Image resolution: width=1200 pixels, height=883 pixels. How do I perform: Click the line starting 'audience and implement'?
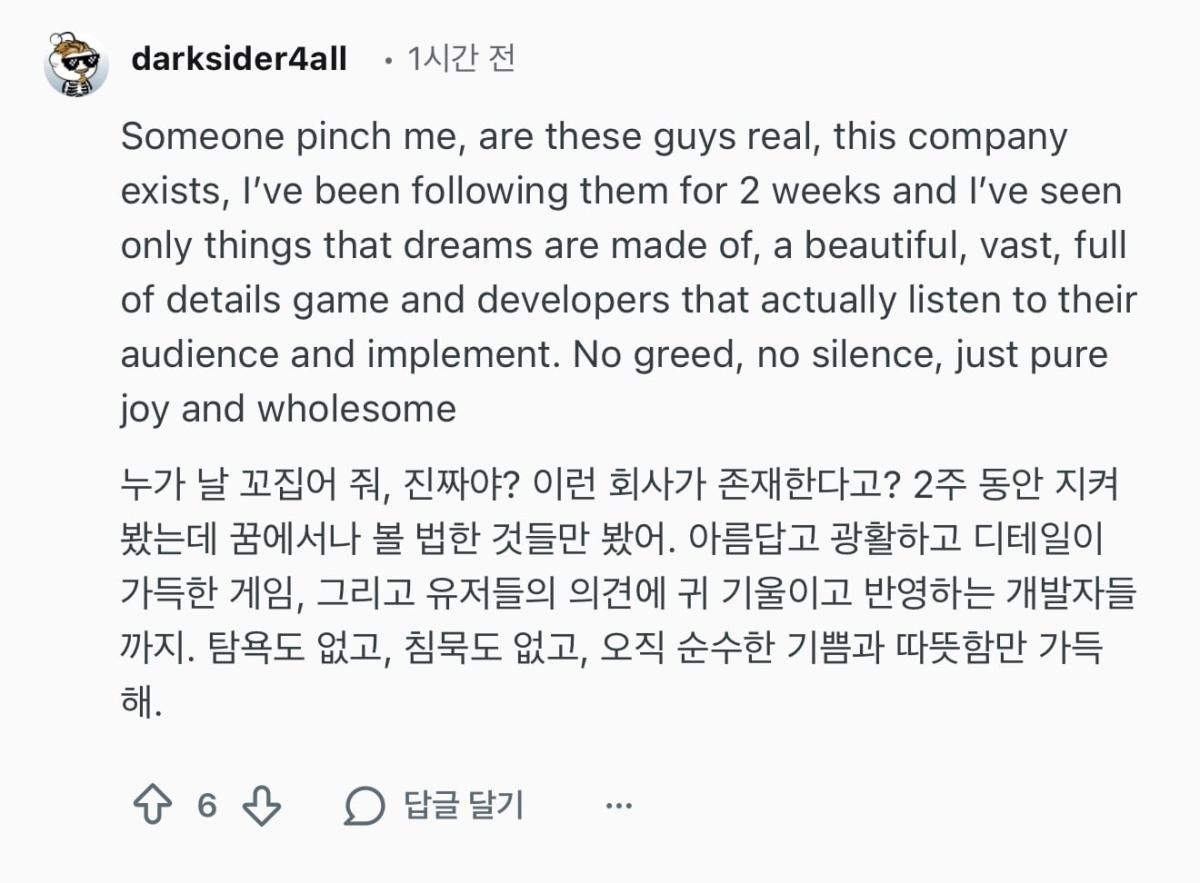(614, 355)
